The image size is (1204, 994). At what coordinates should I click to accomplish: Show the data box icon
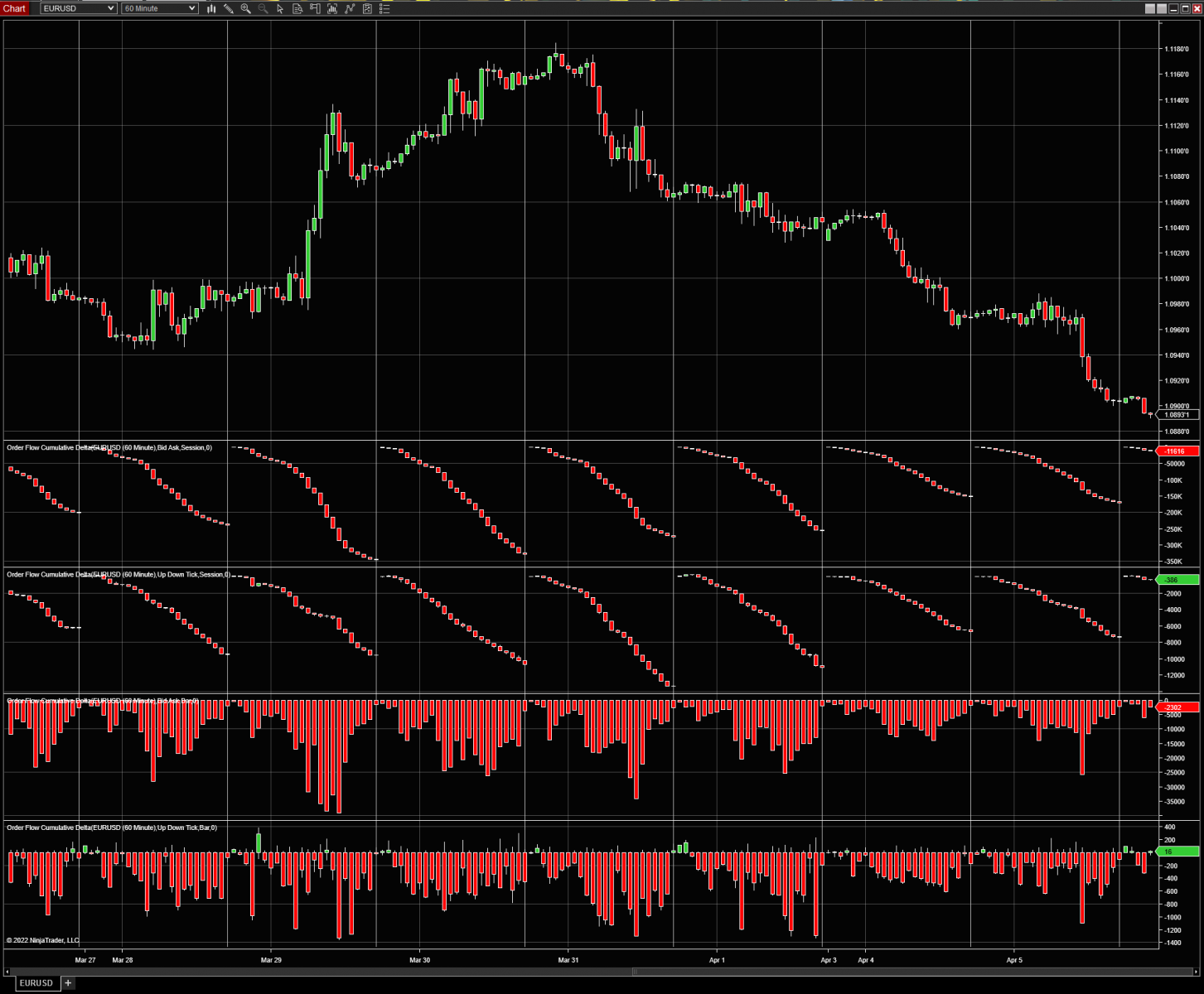pyautogui.click(x=297, y=8)
